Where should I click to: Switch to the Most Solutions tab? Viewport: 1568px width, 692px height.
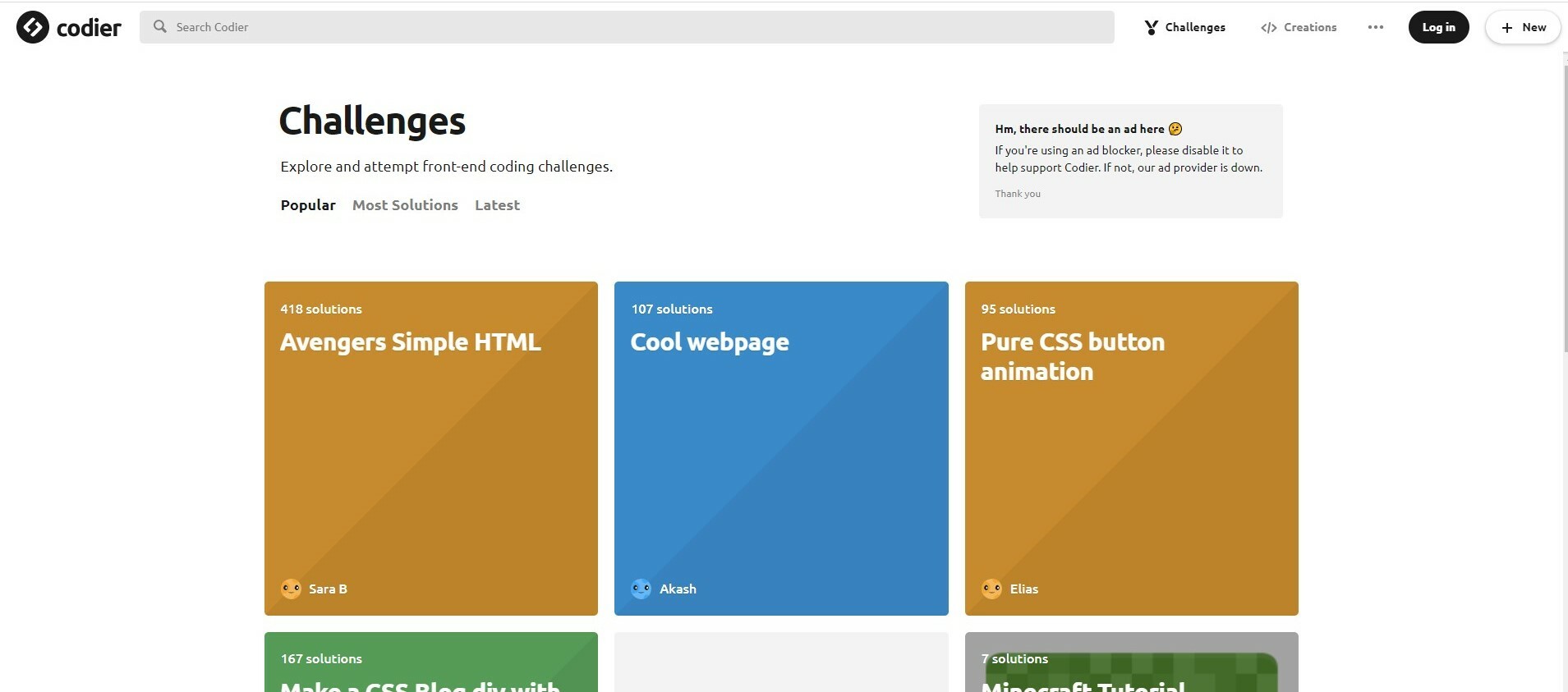pos(405,205)
